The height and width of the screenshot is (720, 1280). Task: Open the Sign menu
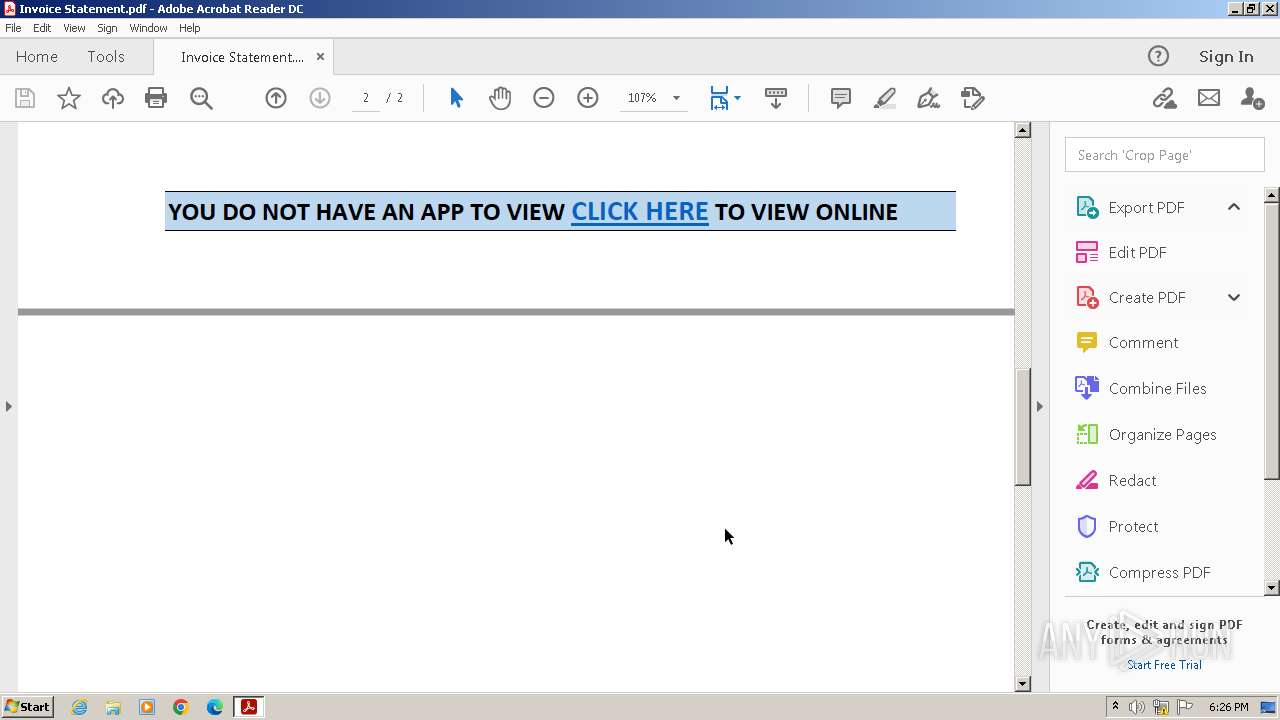(x=107, y=28)
